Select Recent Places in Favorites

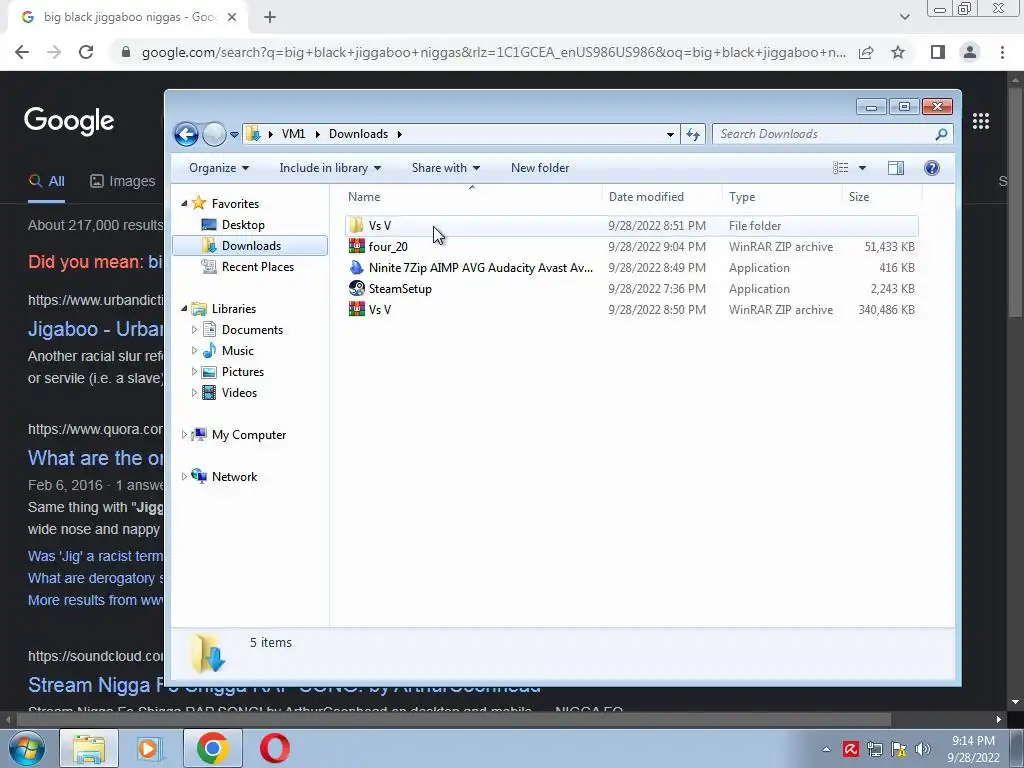tap(257, 266)
